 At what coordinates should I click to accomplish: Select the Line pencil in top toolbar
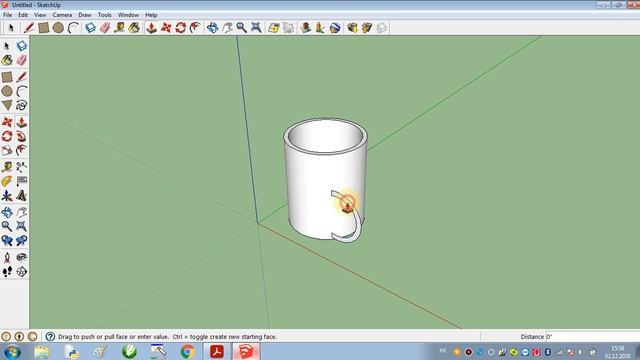[x=29, y=28]
